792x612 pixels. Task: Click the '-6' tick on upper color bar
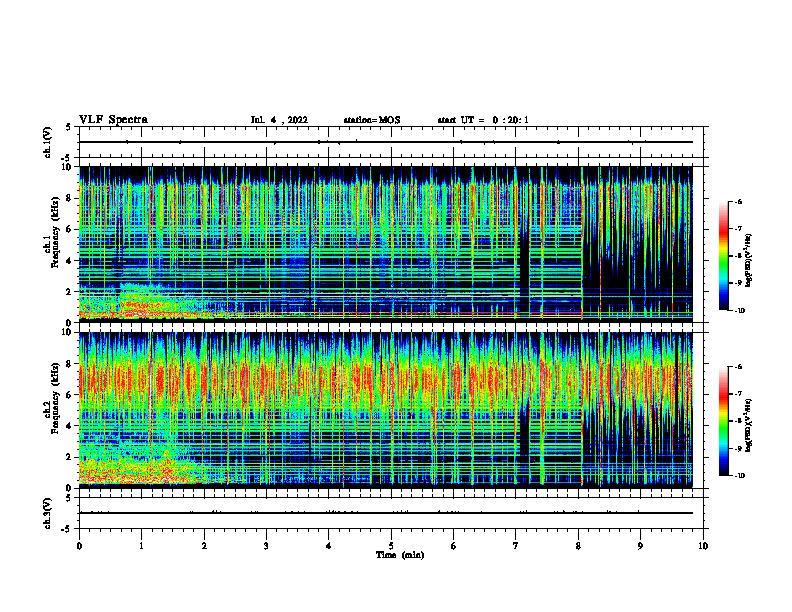(x=738, y=201)
